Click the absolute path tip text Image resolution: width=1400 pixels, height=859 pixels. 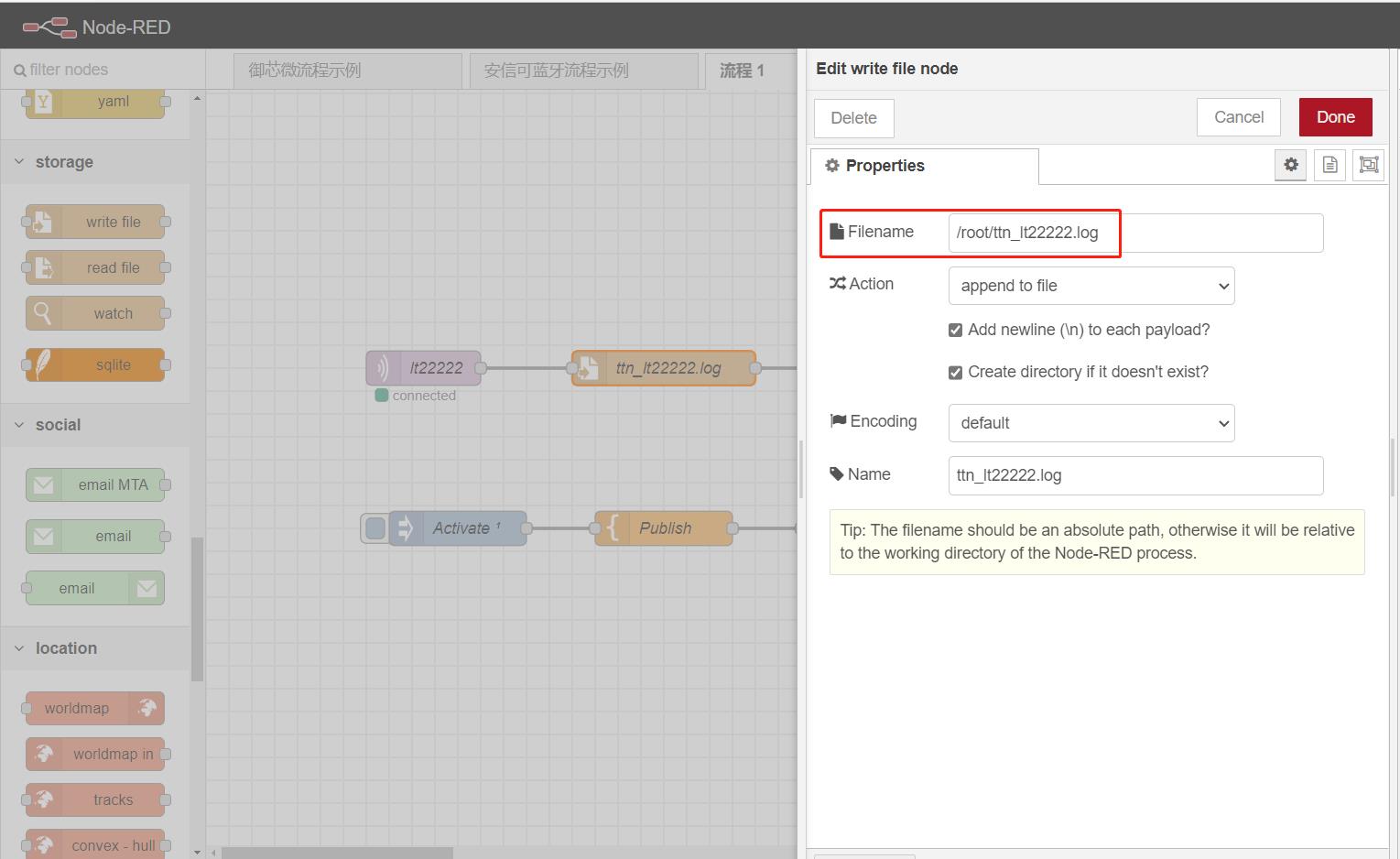point(1097,542)
